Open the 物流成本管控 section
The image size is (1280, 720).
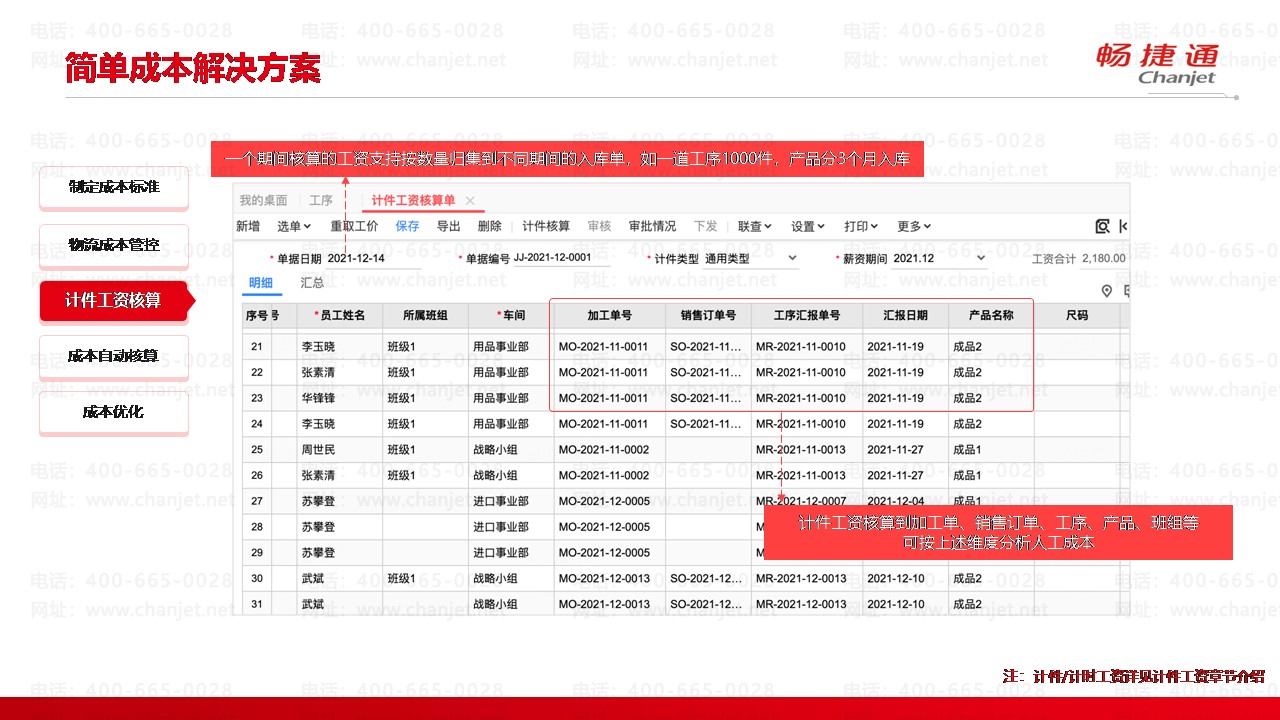pos(114,245)
